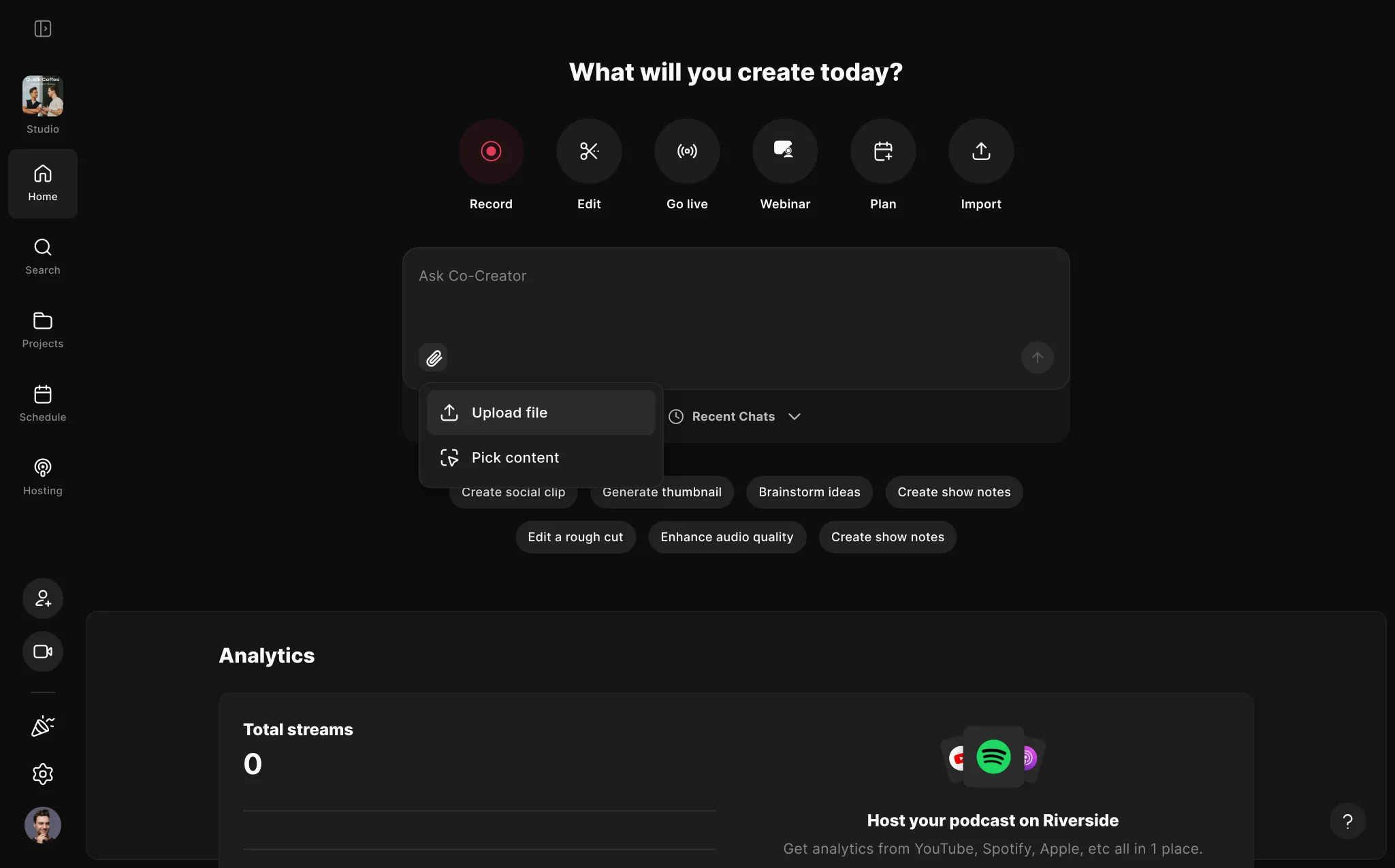The height and width of the screenshot is (868, 1395).
Task: Click the Edit scissors icon
Action: coord(589,151)
